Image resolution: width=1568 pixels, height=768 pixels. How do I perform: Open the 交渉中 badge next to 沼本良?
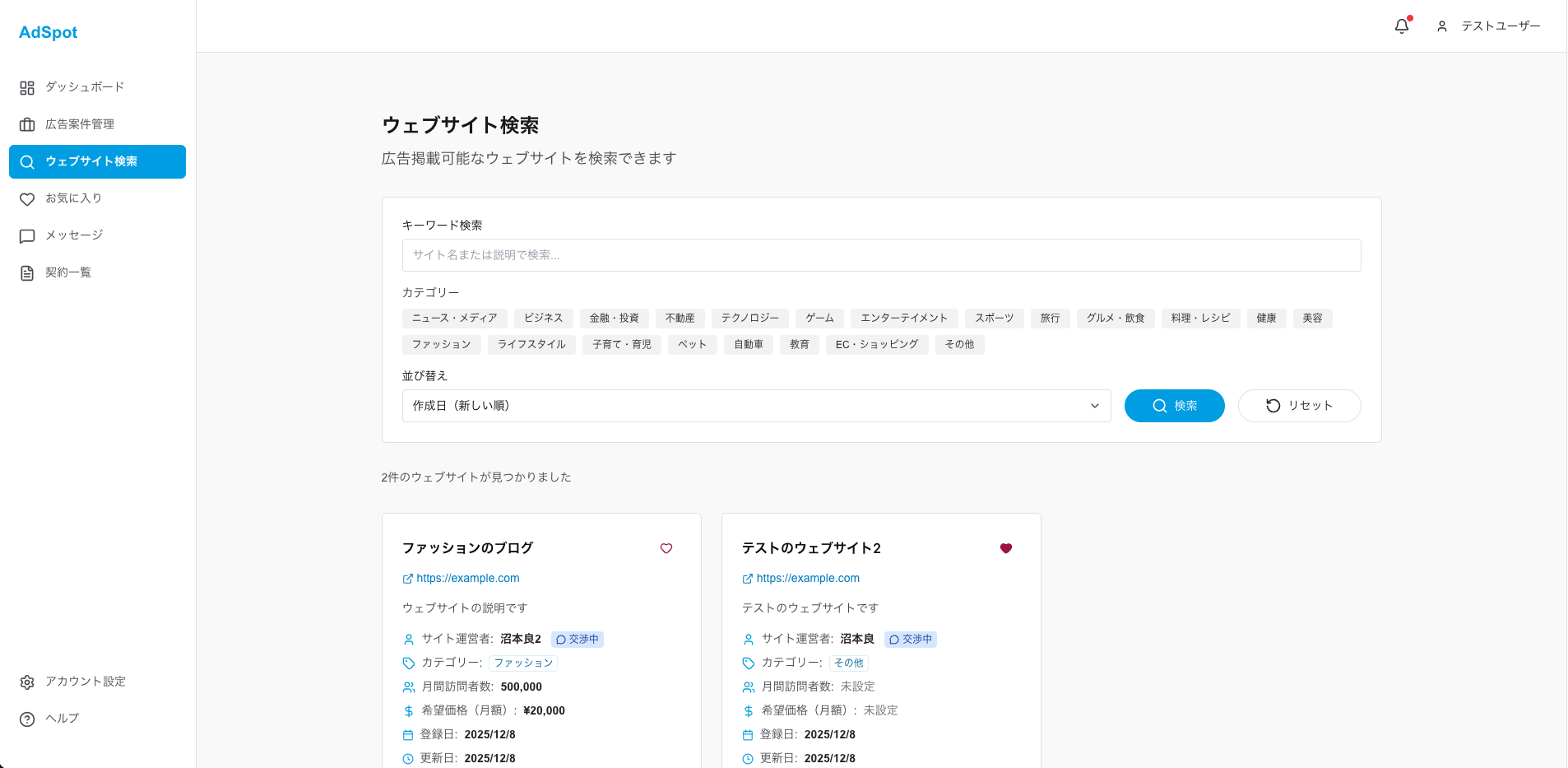click(x=911, y=639)
